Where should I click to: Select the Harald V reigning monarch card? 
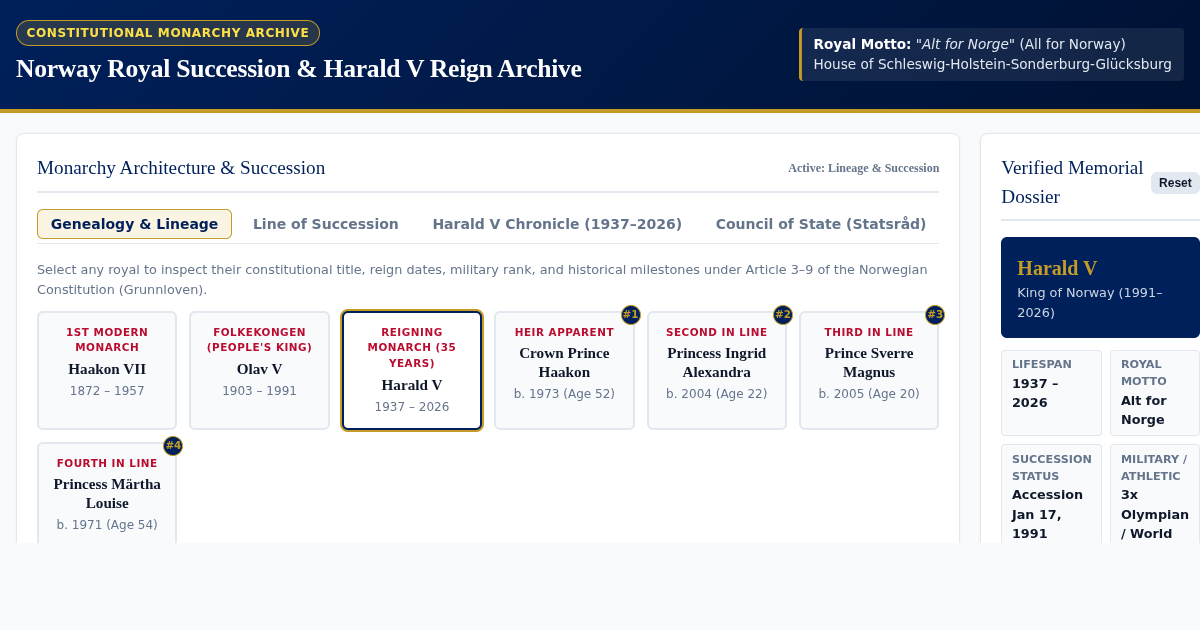tap(412, 371)
